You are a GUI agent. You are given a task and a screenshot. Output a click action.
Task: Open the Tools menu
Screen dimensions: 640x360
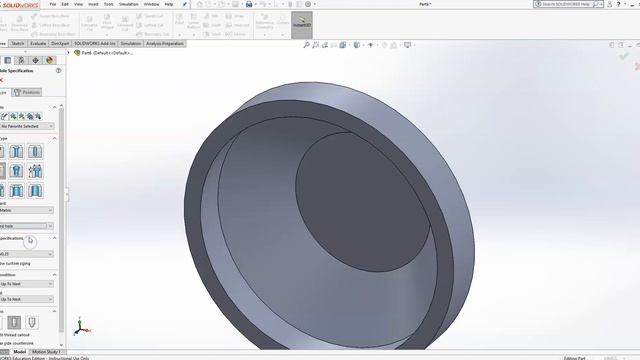[109, 4]
